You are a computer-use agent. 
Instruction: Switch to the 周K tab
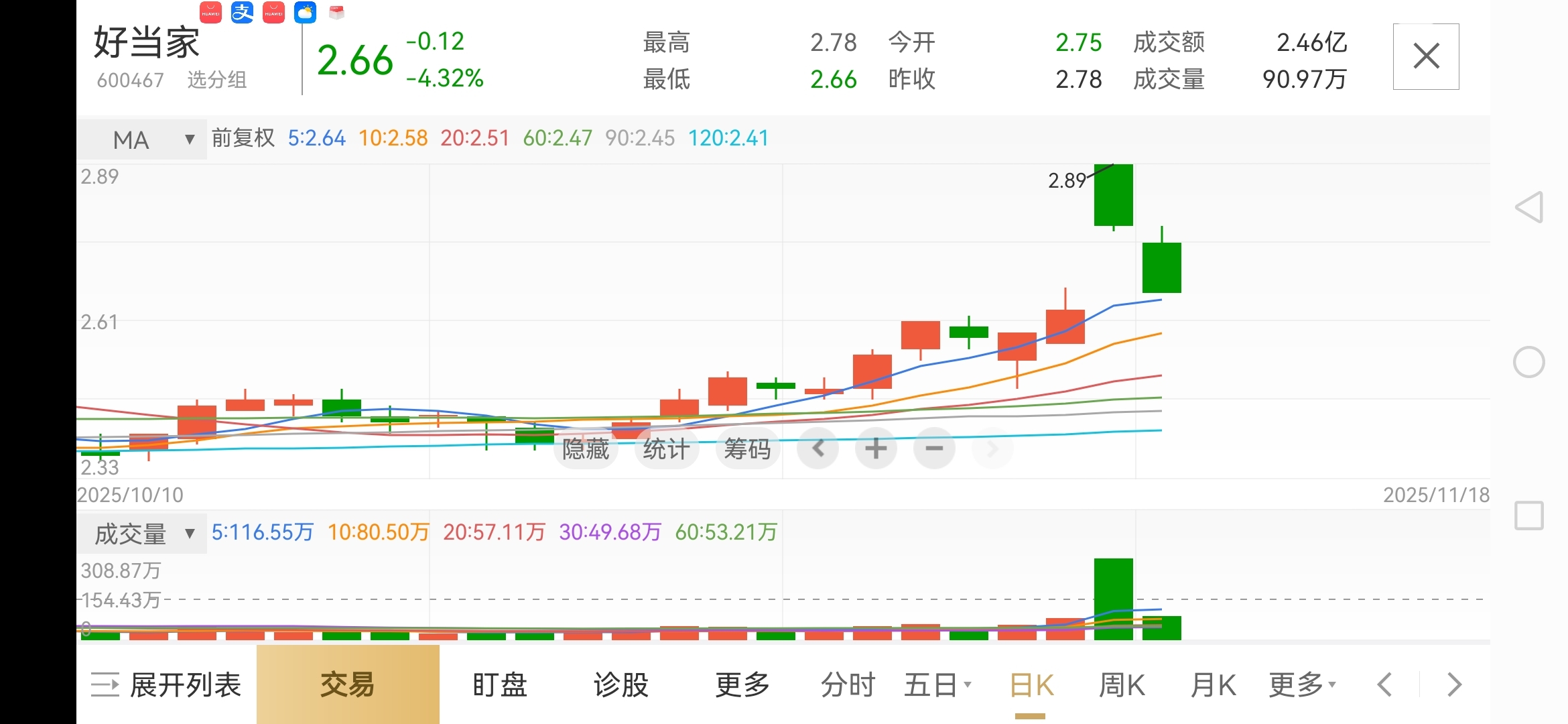click(x=1122, y=685)
